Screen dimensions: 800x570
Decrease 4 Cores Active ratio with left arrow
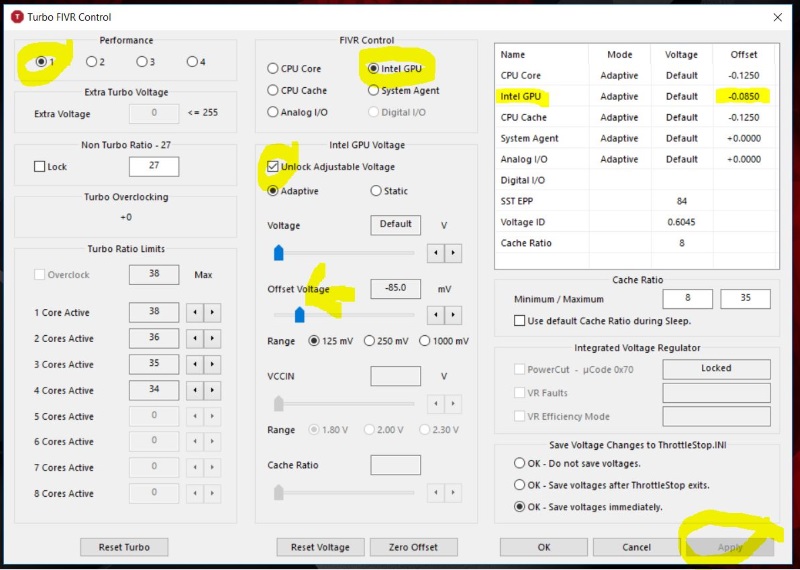(195, 390)
